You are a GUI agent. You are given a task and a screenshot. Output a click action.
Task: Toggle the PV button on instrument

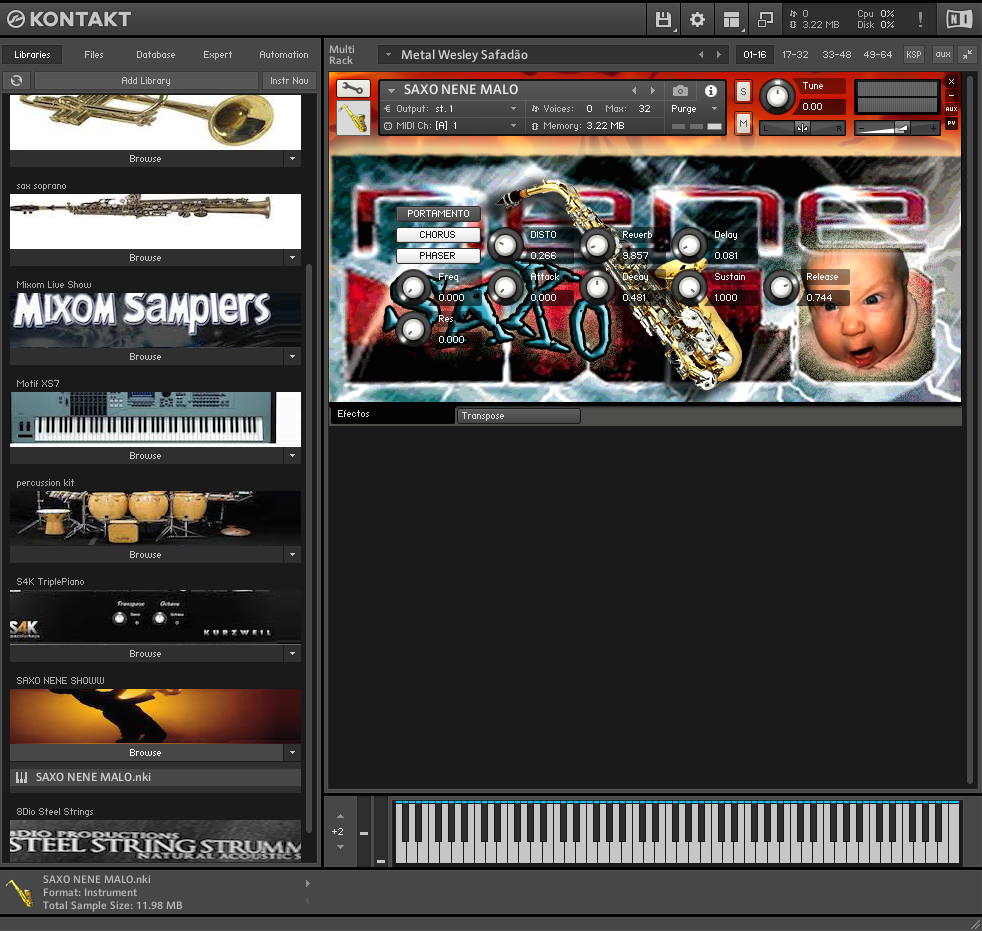pos(951,123)
